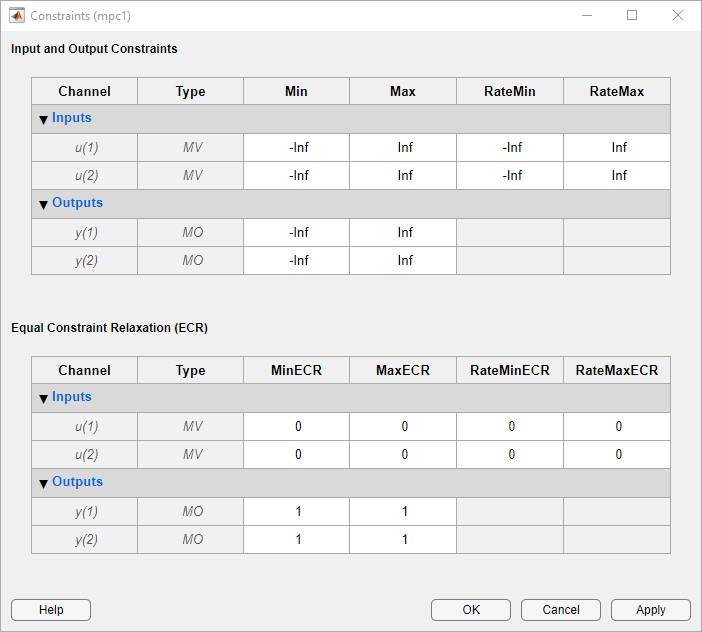Edit the Min value for u(2)

(296, 175)
